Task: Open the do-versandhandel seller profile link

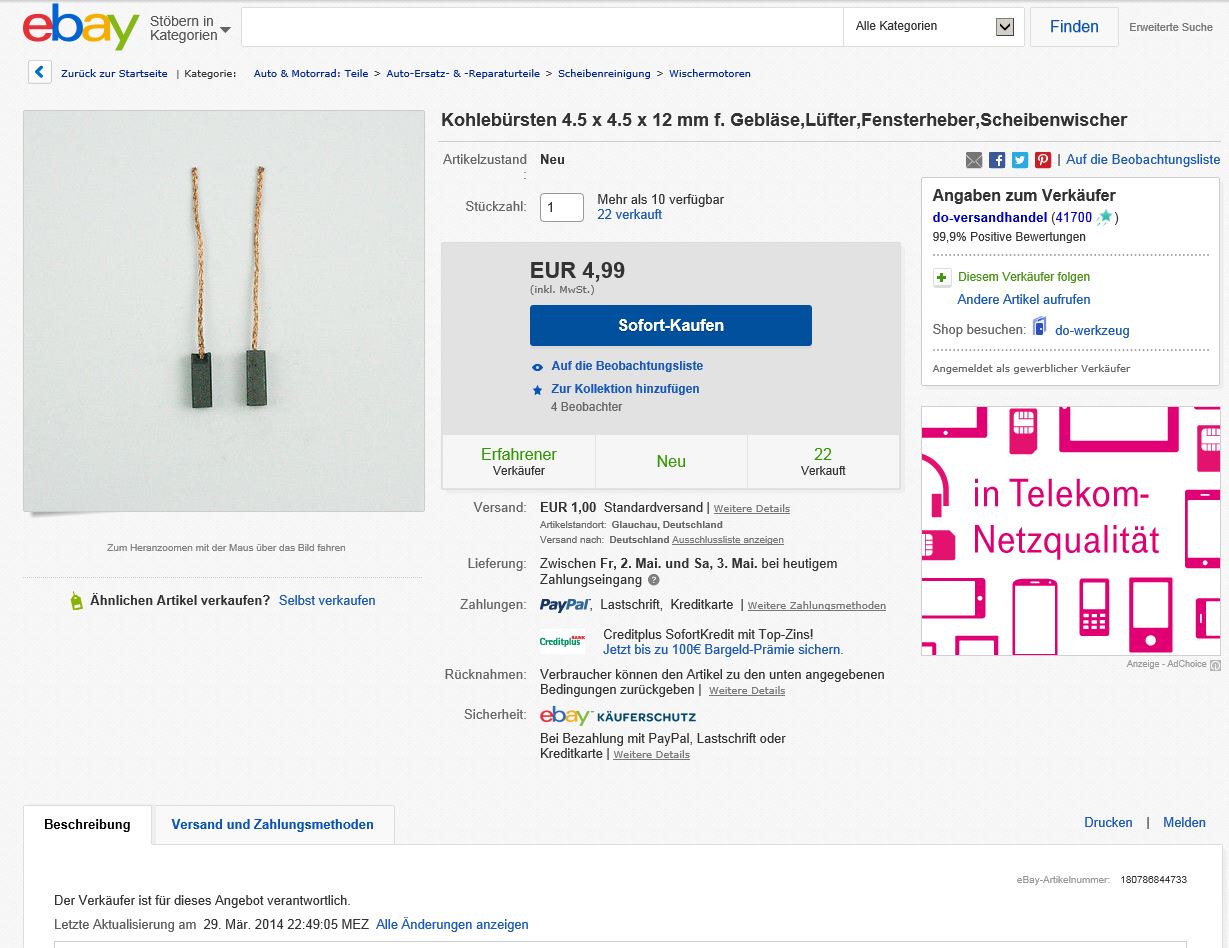Action: click(x=989, y=217)
